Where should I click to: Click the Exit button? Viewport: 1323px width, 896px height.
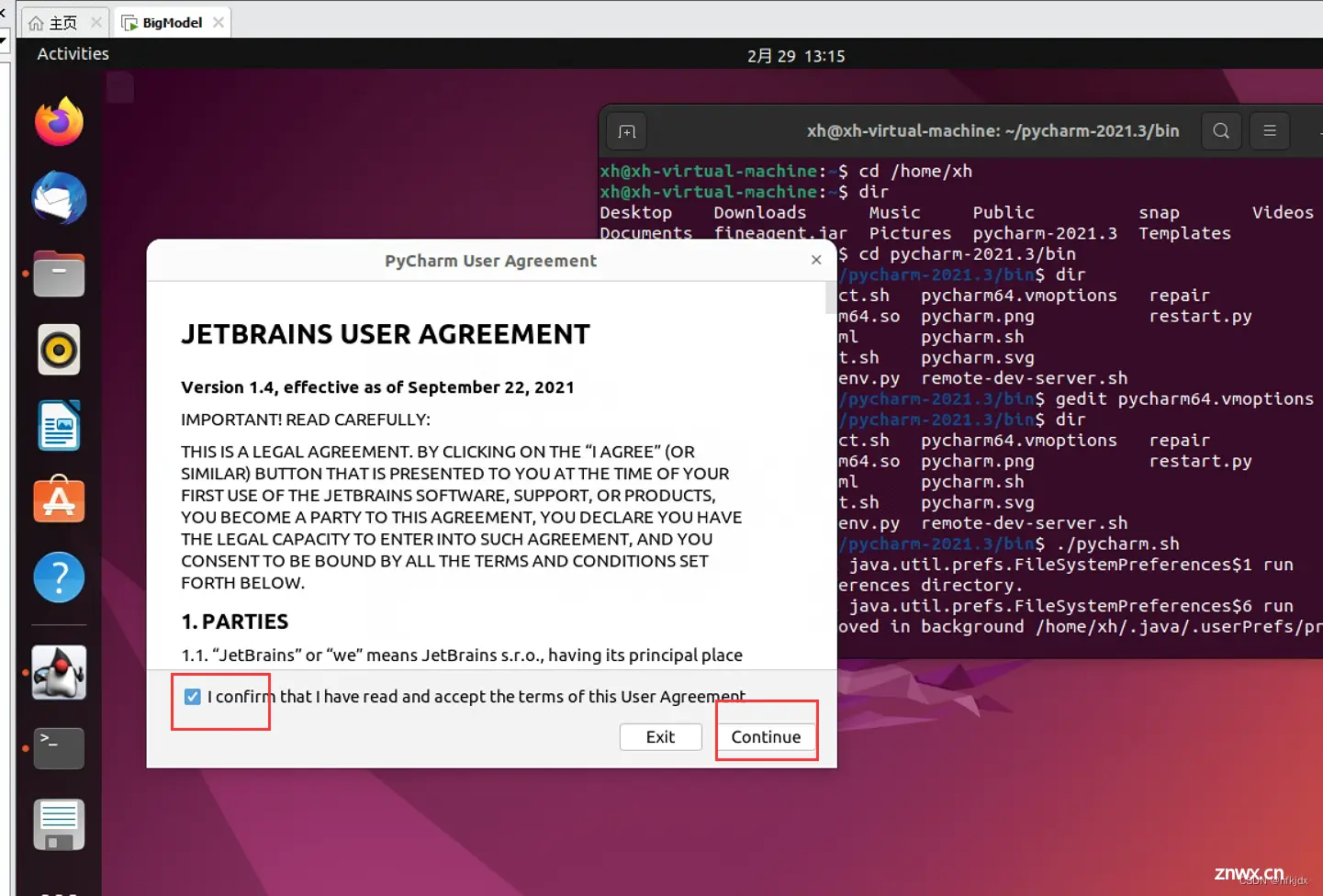point(660,737)
